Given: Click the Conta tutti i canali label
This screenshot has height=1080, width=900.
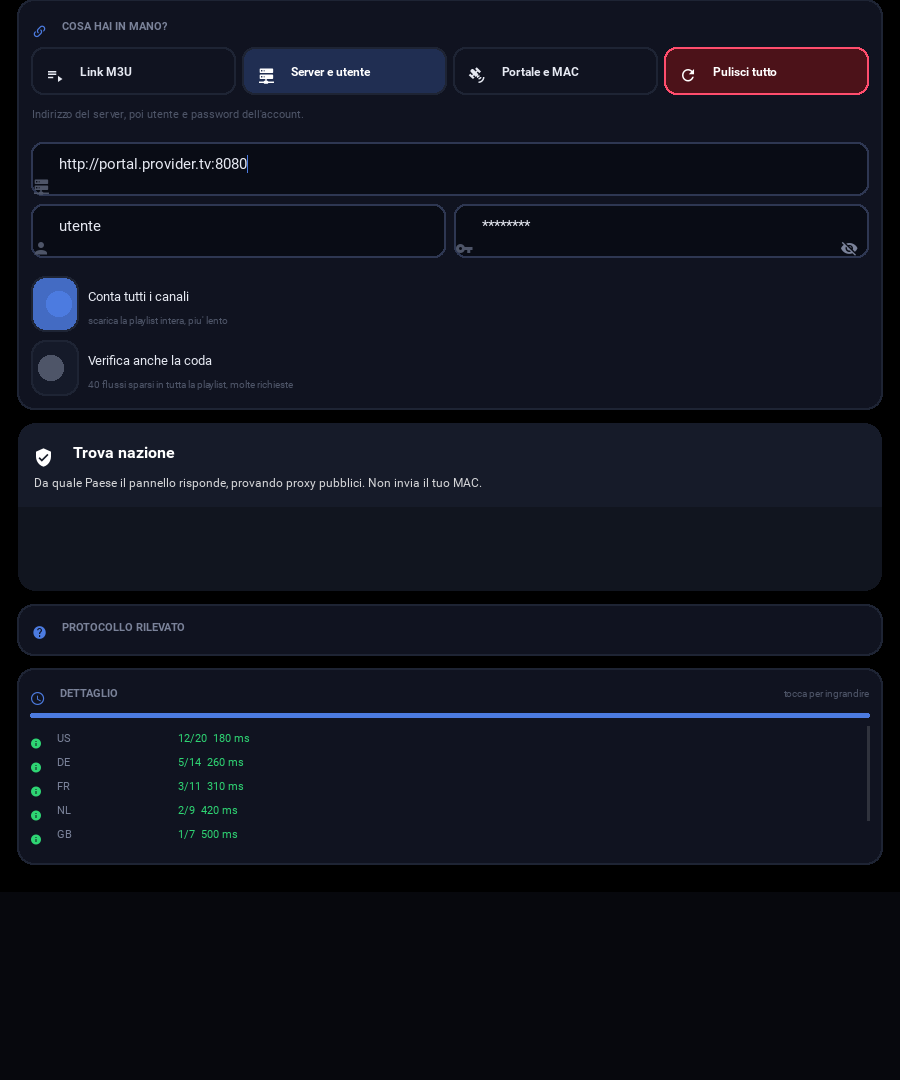Looking at the screenshot, I should [138, 297].
